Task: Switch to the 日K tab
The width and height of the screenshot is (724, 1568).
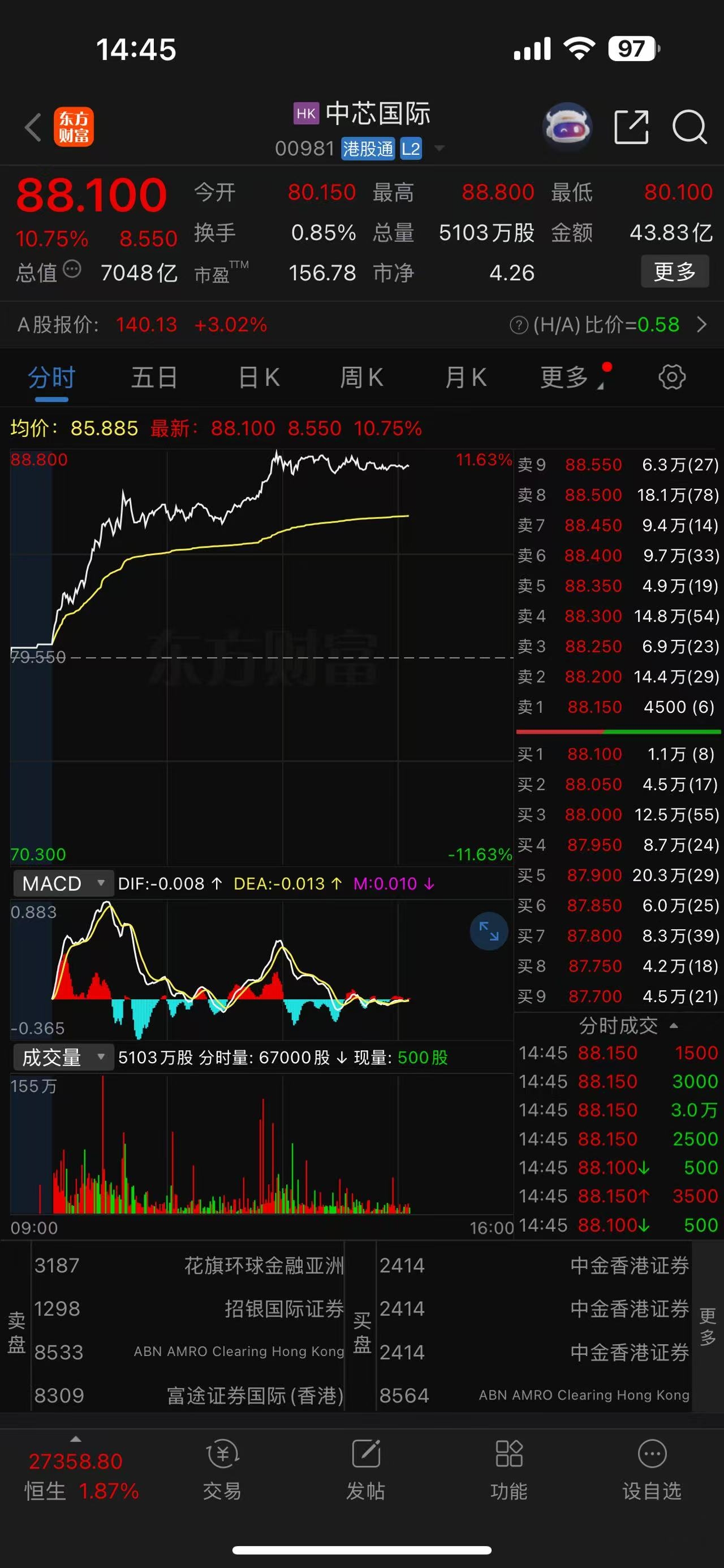Action: point(259,377)
